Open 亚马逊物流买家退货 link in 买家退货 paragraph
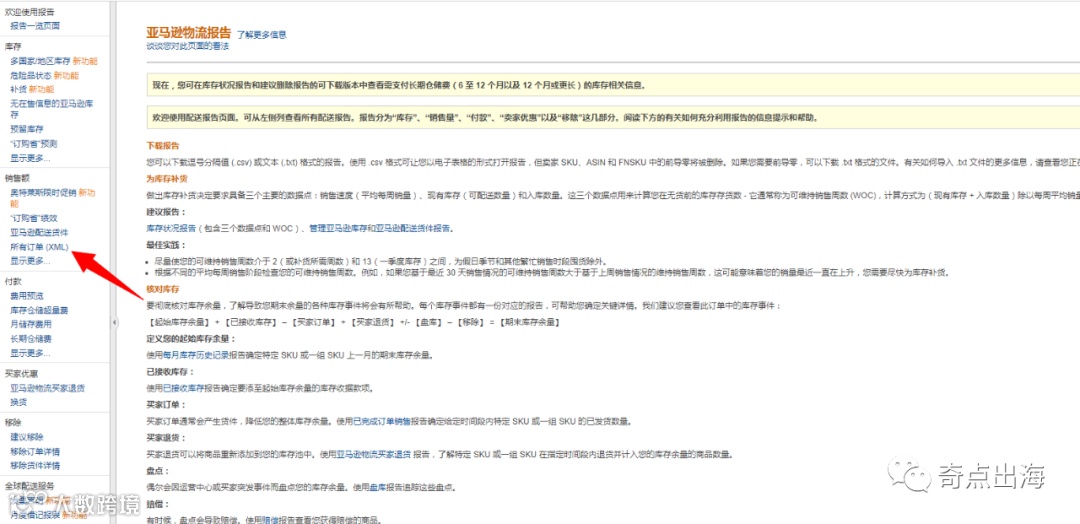The width and height of the screenshot is (1080, 524). click(374, 455)
